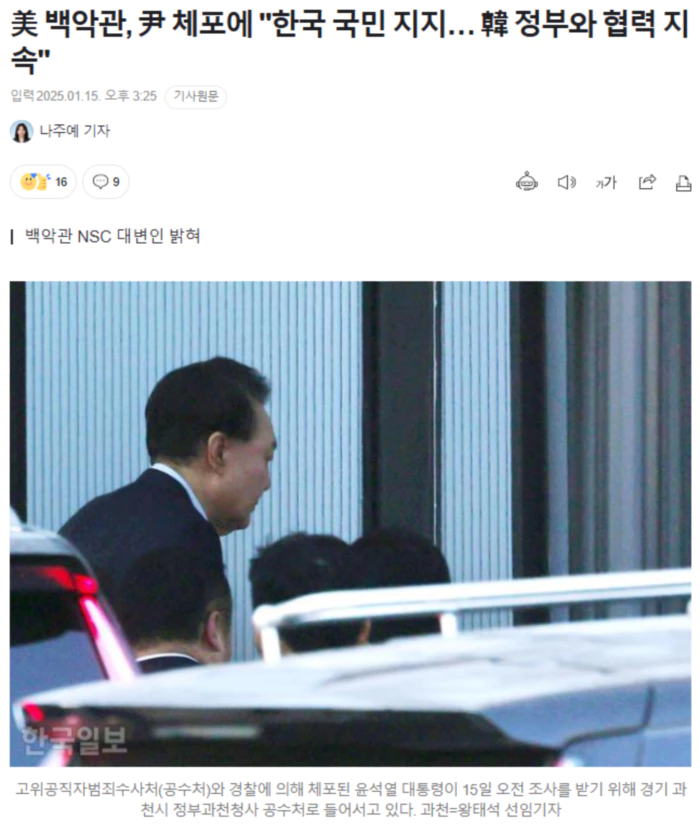Open the 기사원문 original article button
Image resolution: width=700 pixels, height=834 pixels.
(196, 97)
